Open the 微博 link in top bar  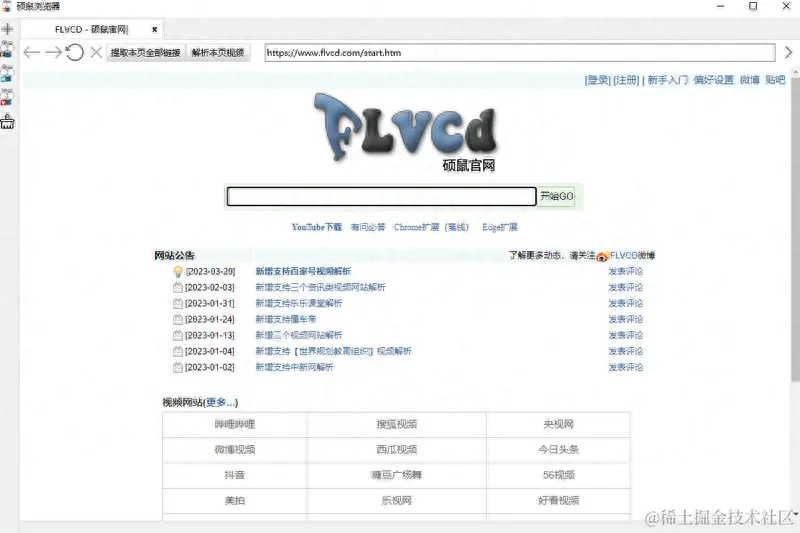[749, 80]
